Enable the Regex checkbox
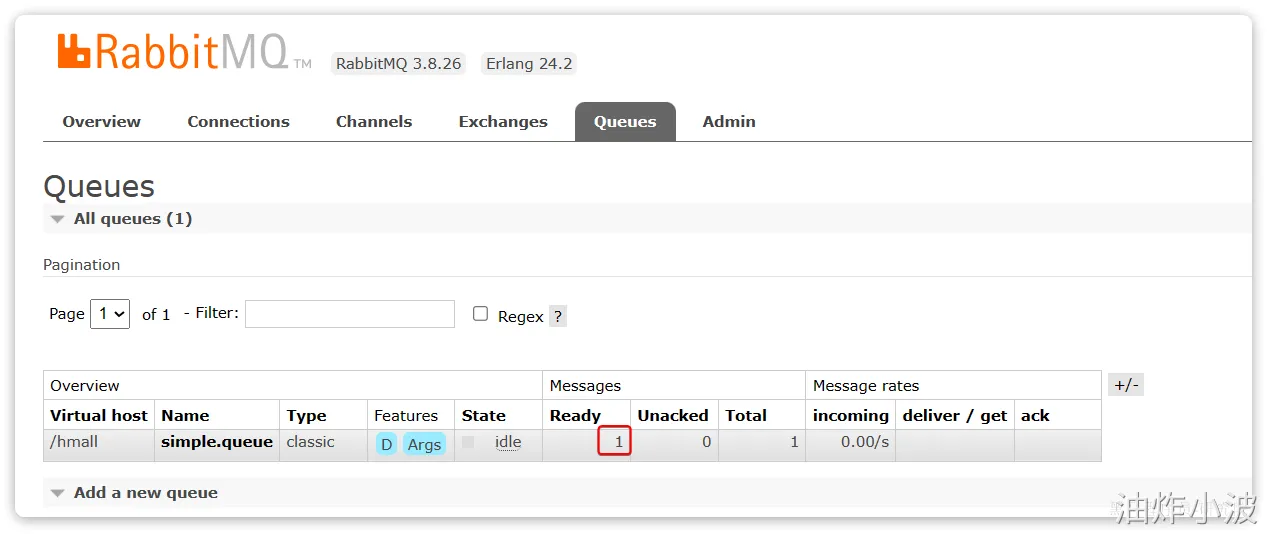The width and height of the screenshot is (1267, 534). point(480,314)
